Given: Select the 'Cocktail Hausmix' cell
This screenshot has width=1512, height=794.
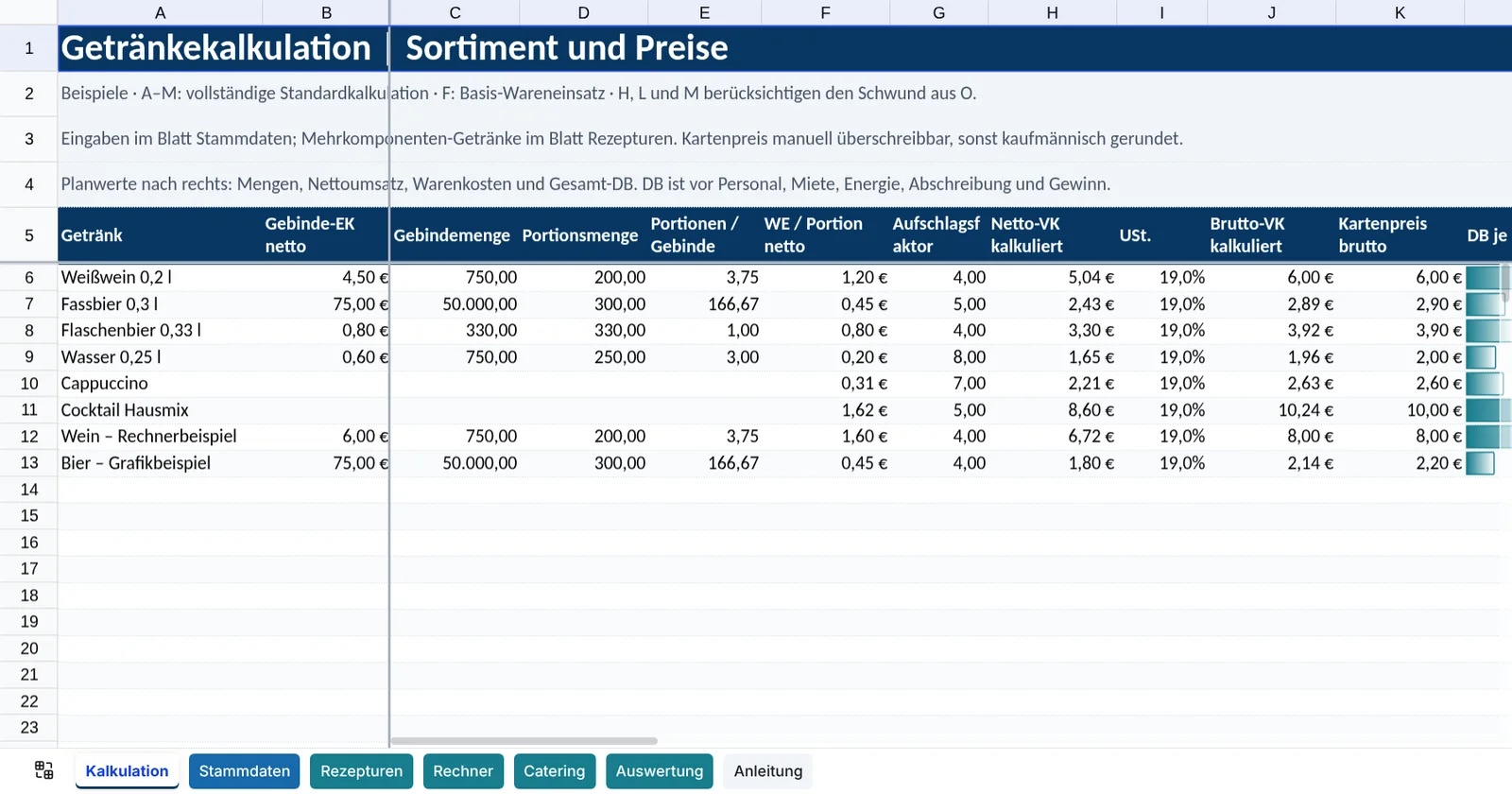Looking at the screenshot, I should [x=160, y=410].
